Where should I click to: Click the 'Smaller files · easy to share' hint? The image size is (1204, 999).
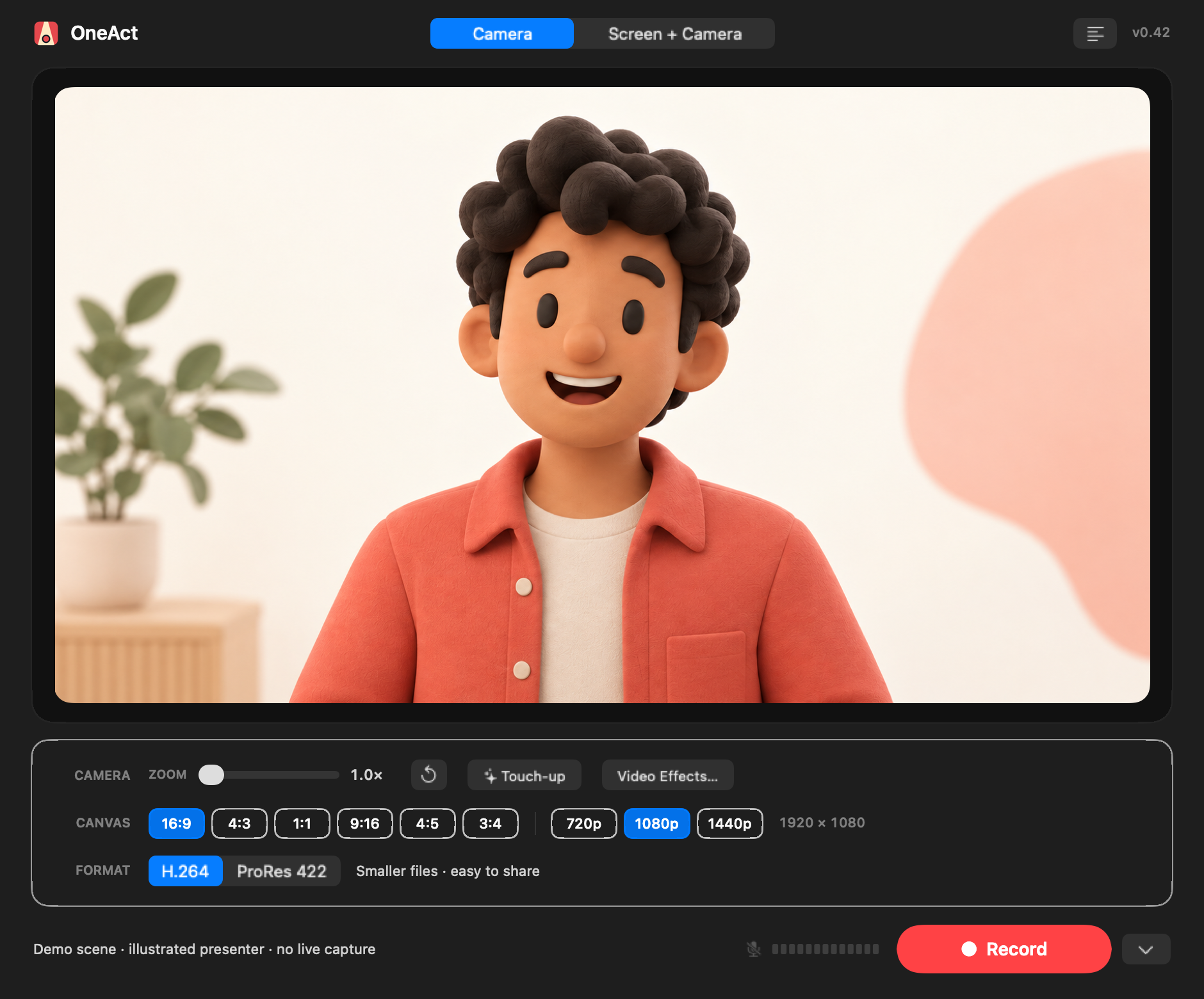tap(448, 871)
